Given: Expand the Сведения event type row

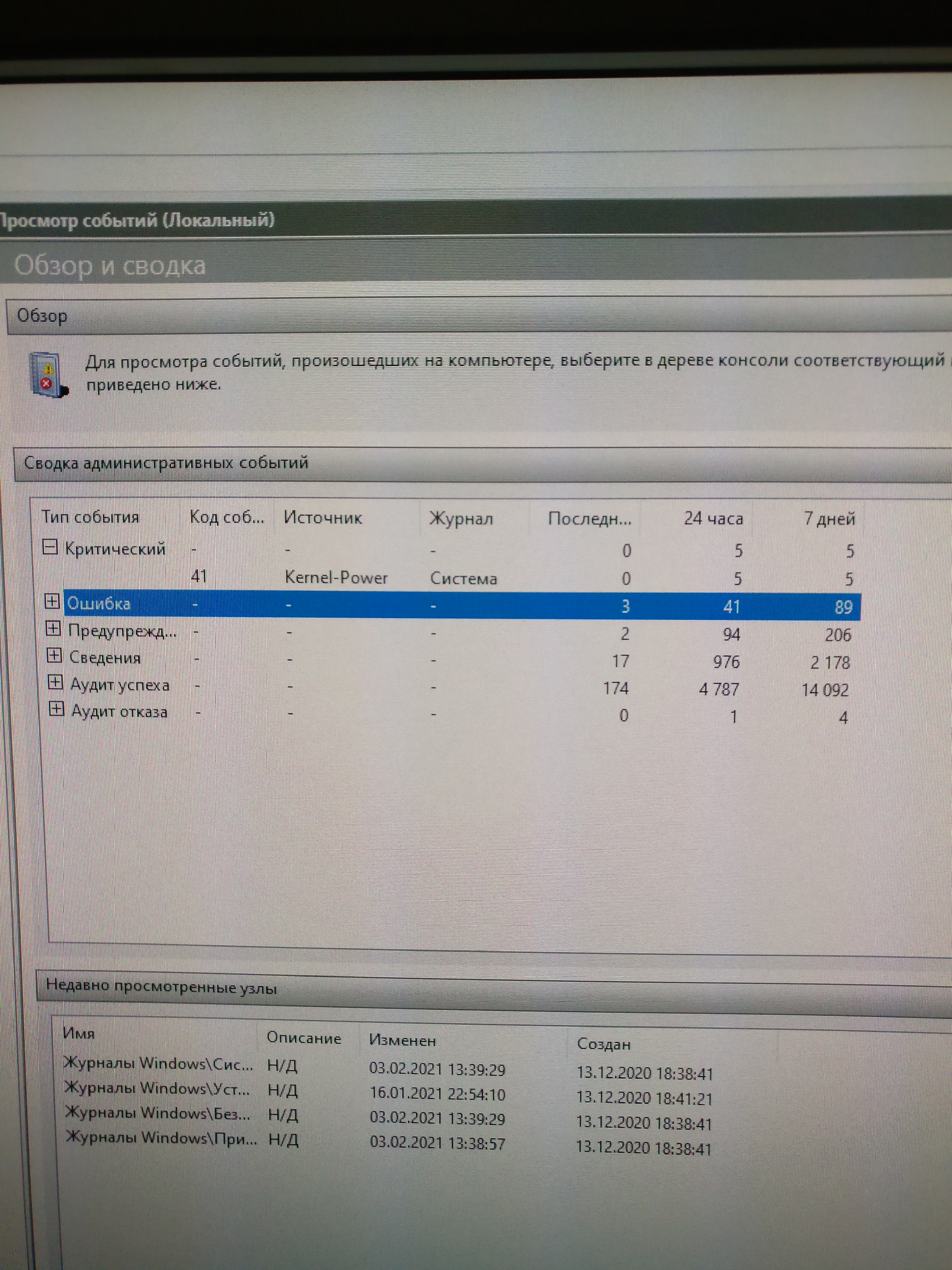Looking at the screenshot, I should [x=54, y=655].
